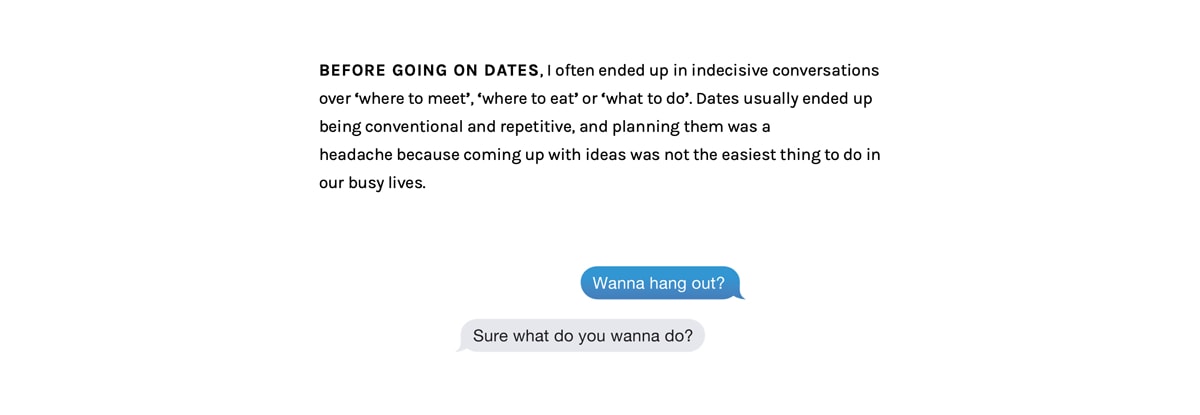Click the tail of the blue message bubble
The image size is (1200, 415).
[x=740, y=295]
